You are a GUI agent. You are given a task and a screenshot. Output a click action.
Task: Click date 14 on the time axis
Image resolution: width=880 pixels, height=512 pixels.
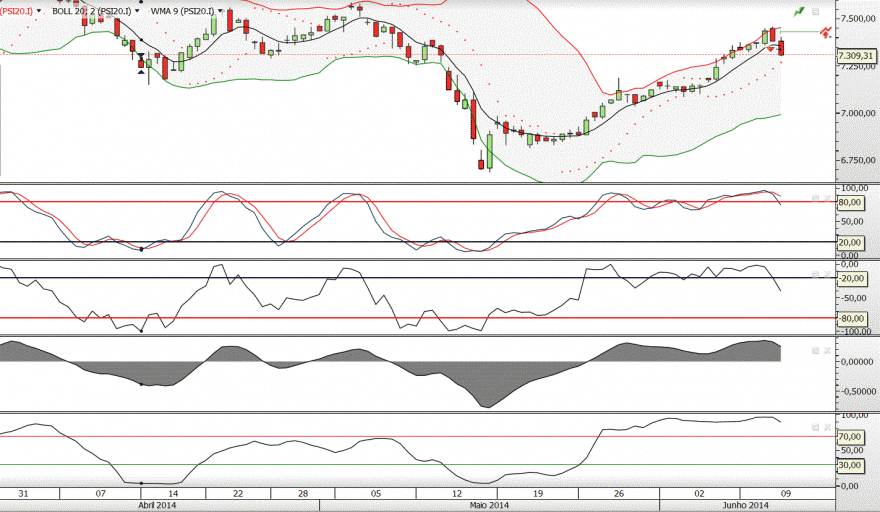173,493
